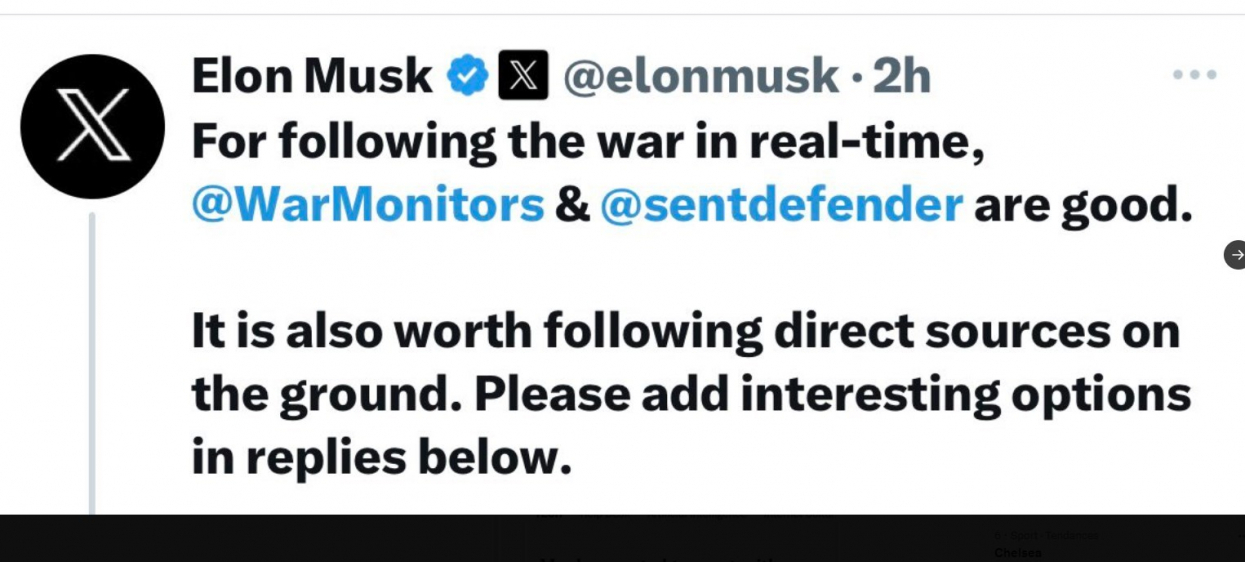The image size is (1245, 562).
Task: Click the ampersand between the two mentions
Action: (x=572, y=206)
